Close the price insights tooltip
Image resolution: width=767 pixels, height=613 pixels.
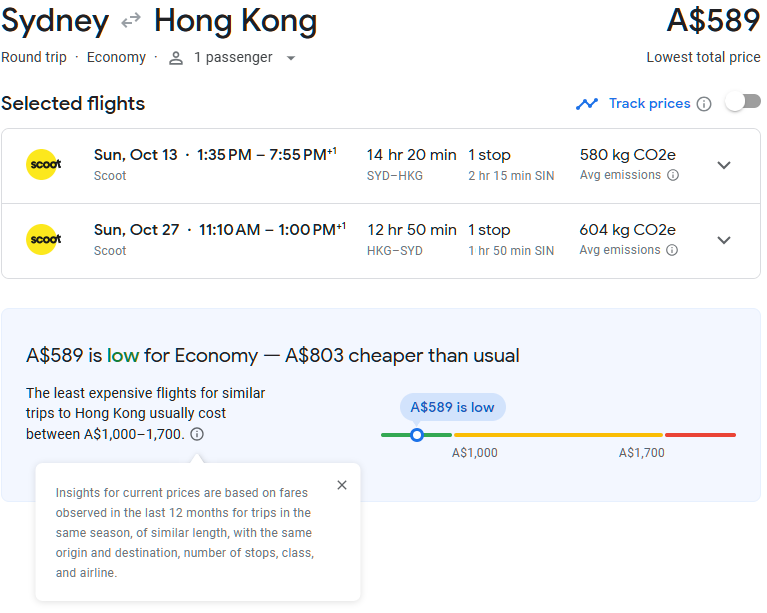(x=342, y=485)
